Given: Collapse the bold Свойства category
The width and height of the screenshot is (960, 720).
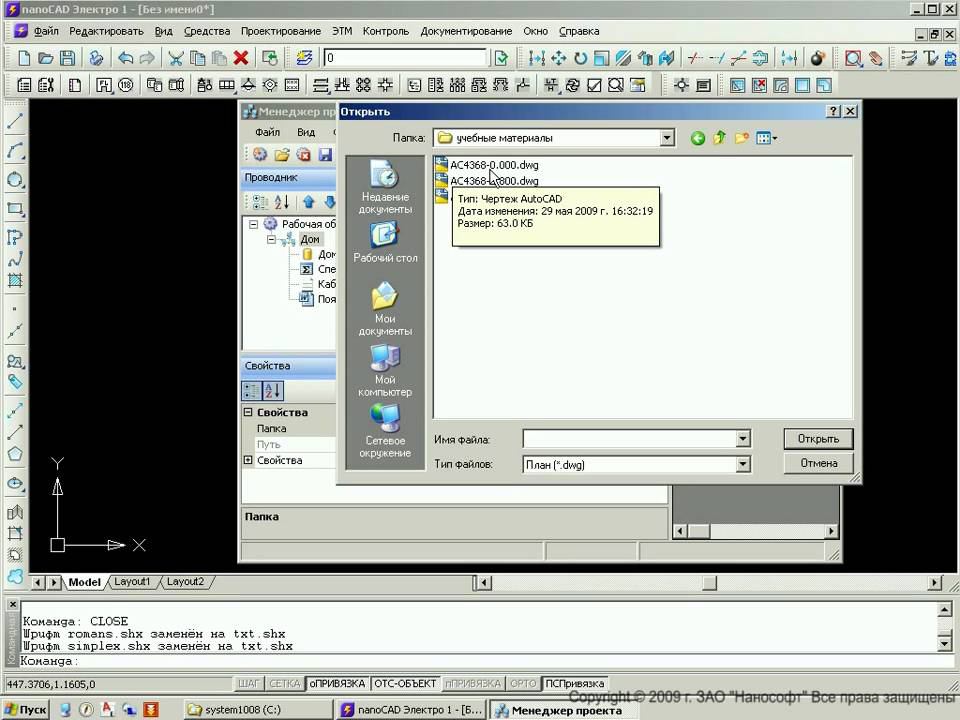Looking at the screenshot, I should pos(248,412).
